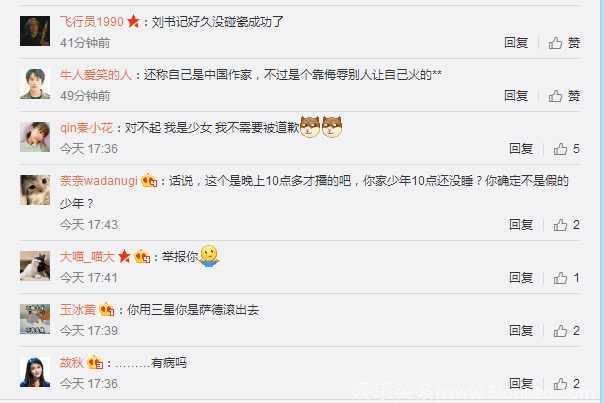Click 回复 on qin秦小花's comment
The width and height of the screenshot is (604, 403).
point(521,149)
